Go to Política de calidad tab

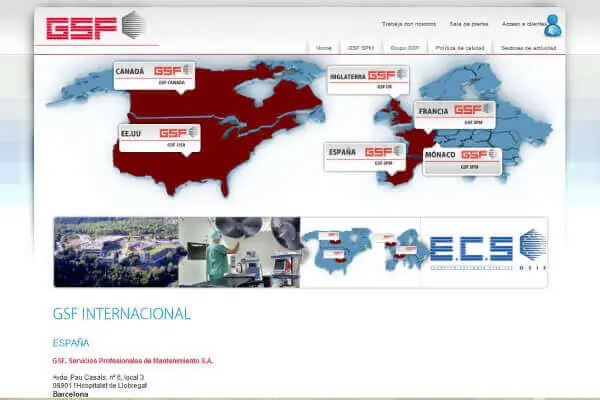(459, 47)
